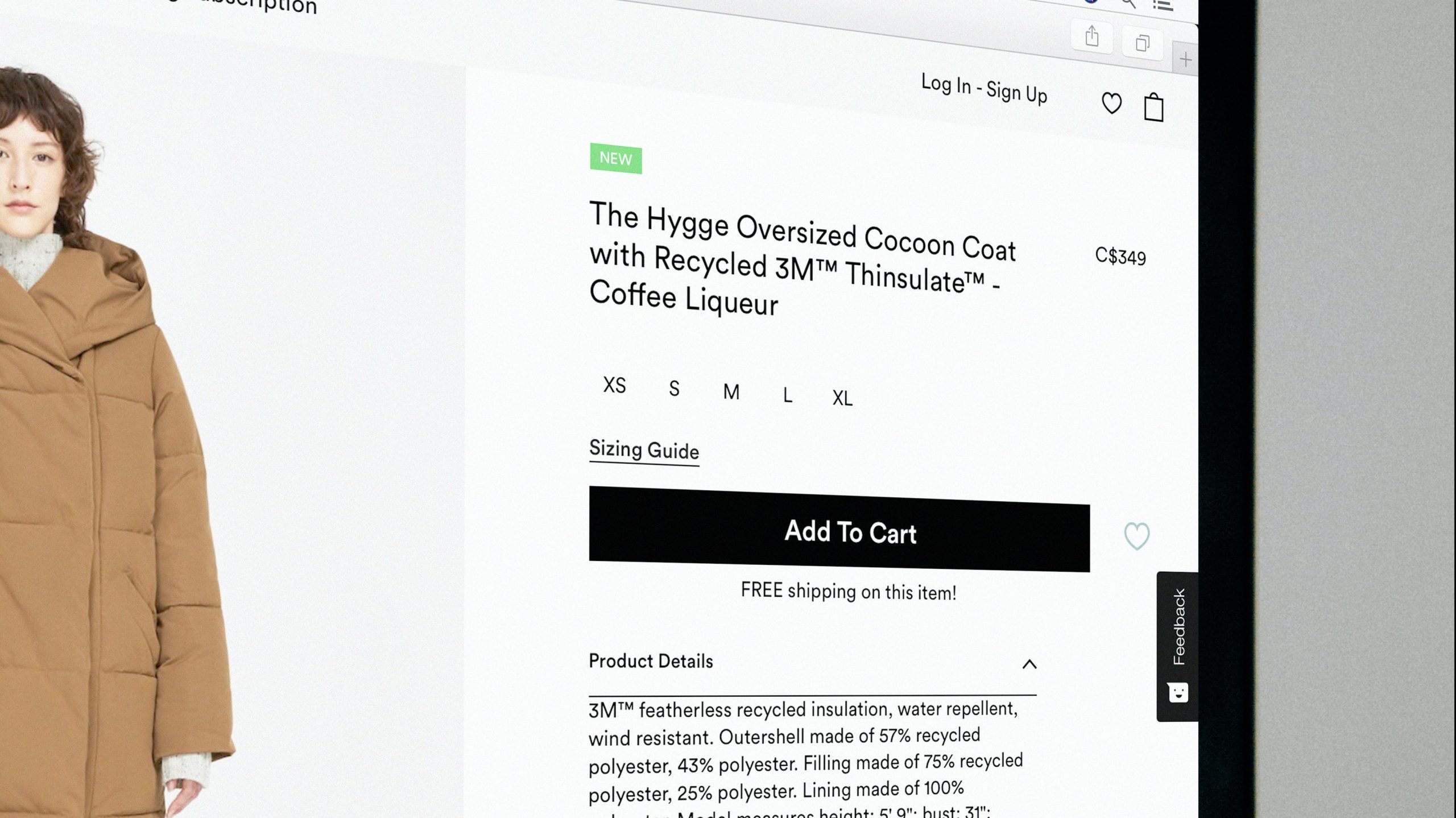
Task: Open the Feedback side tab
Action: point(1177,646)
